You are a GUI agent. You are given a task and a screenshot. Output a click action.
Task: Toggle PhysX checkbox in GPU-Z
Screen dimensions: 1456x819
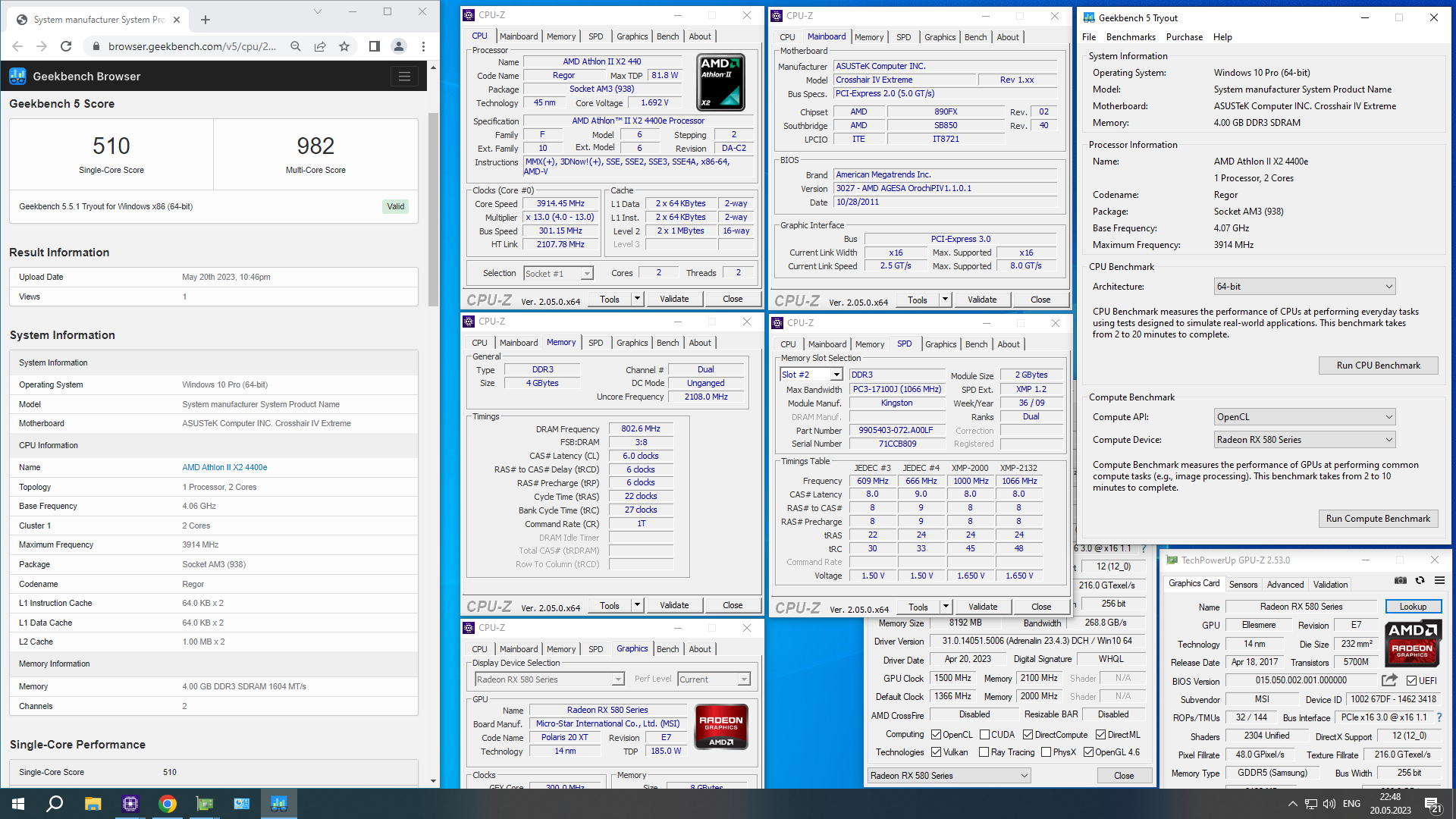pyautogui.click(x=1046, y=752)
